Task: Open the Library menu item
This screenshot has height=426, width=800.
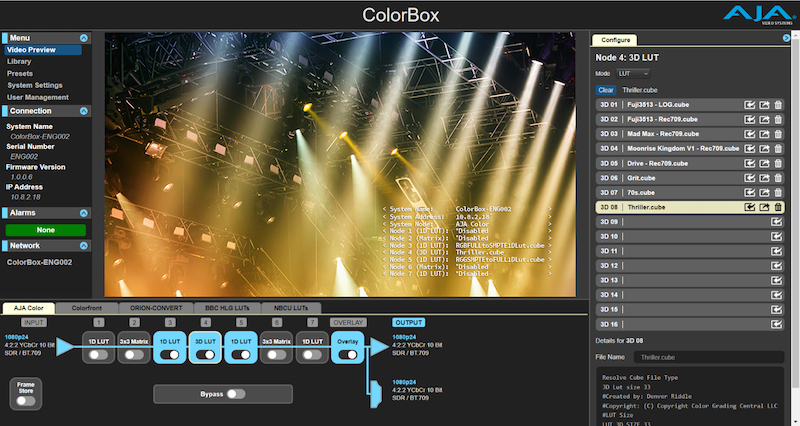Action: click(x=19, y=62)
